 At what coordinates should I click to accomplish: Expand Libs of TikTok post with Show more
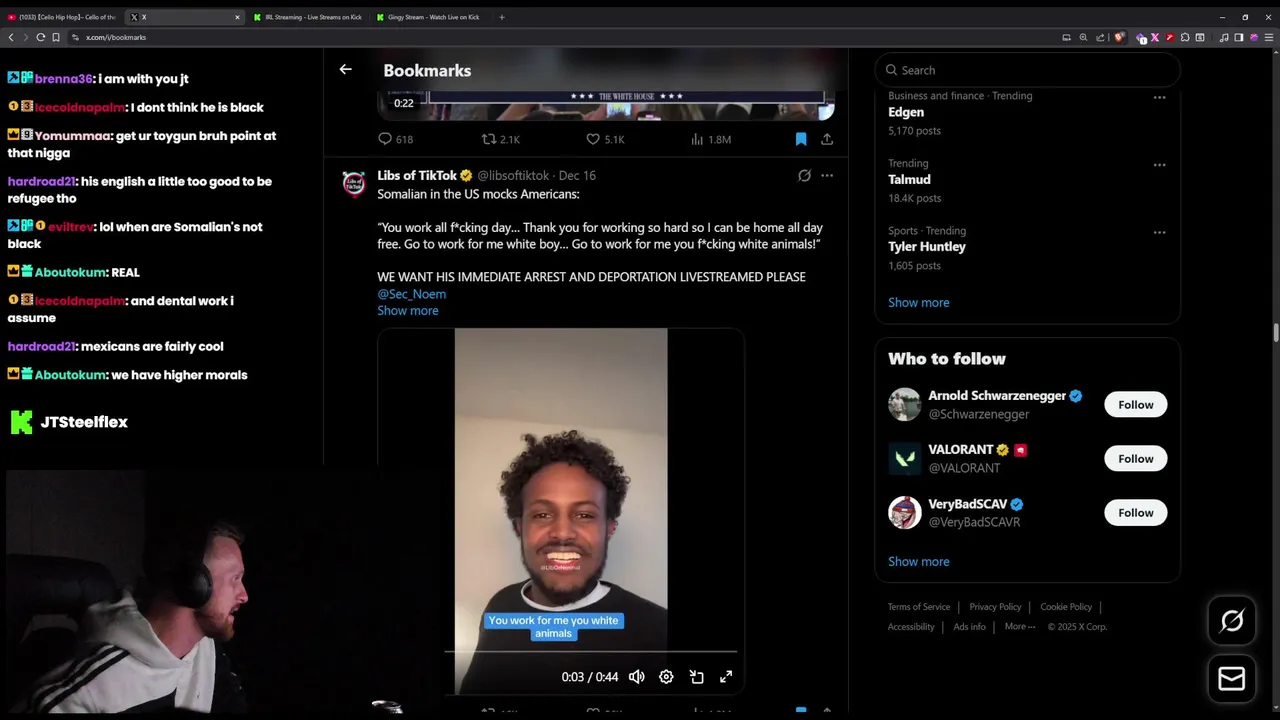pyautogui.click(x=407, y=311)
